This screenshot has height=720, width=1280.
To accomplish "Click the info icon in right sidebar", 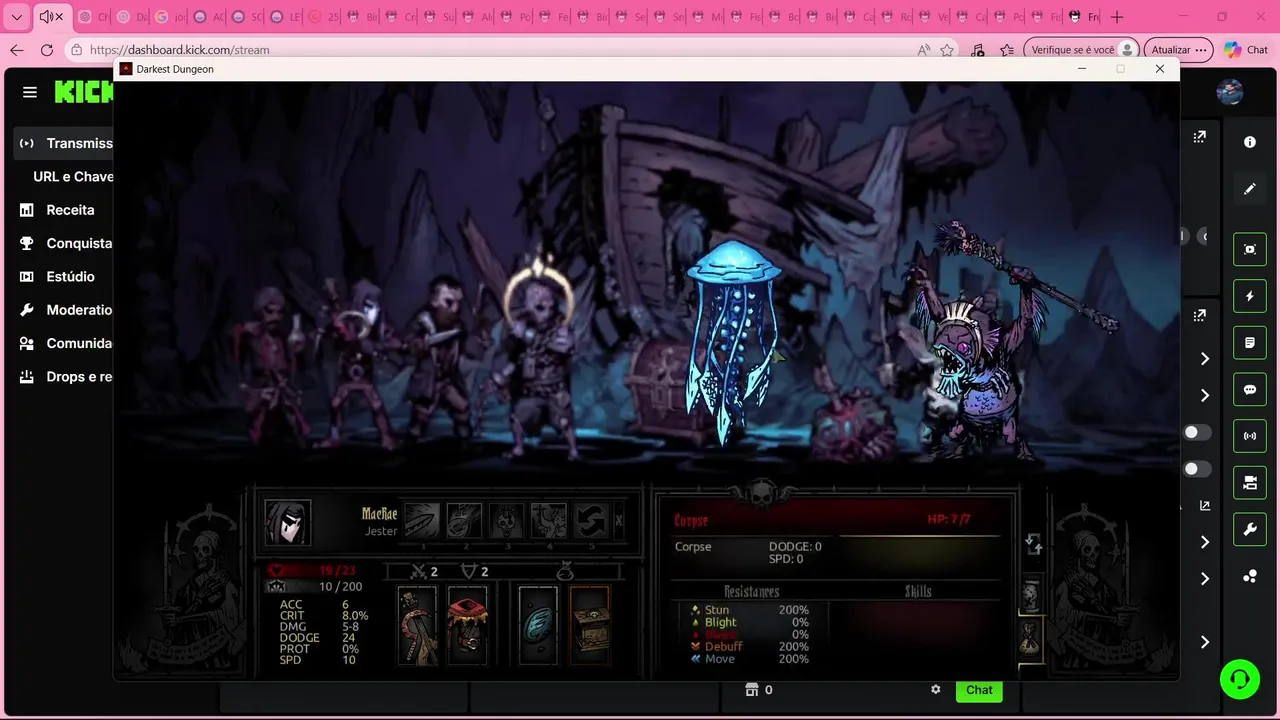I will tap(1249, 142).
